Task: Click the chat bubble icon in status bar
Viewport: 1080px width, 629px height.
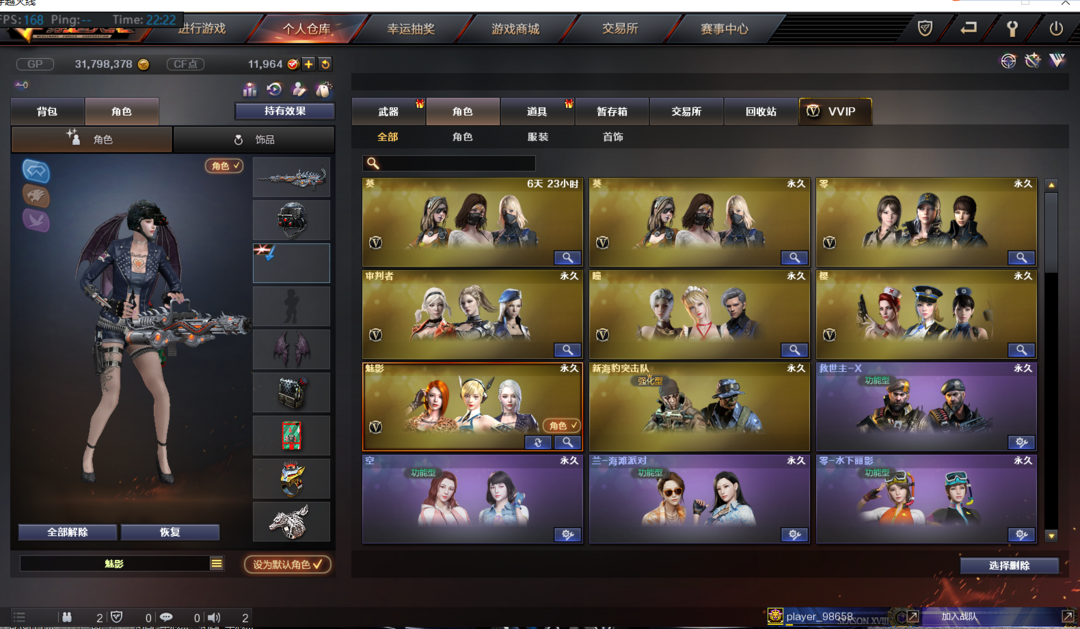Action: 166,617
